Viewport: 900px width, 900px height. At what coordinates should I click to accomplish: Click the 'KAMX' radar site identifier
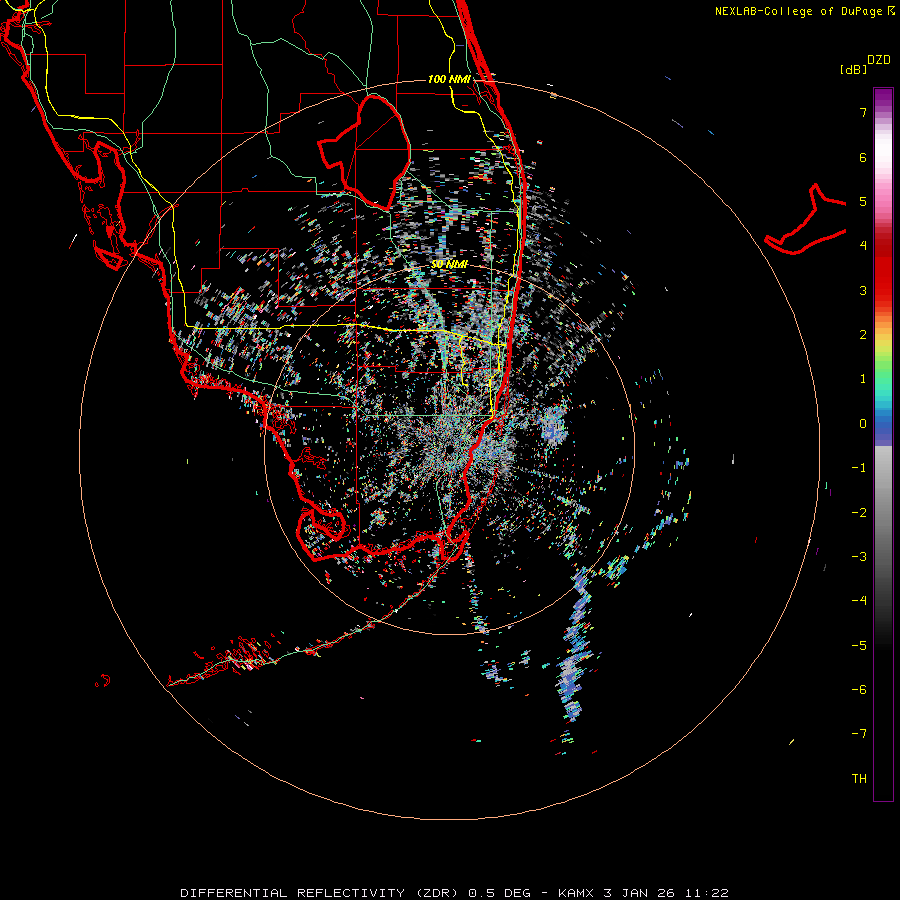[576, 893]
